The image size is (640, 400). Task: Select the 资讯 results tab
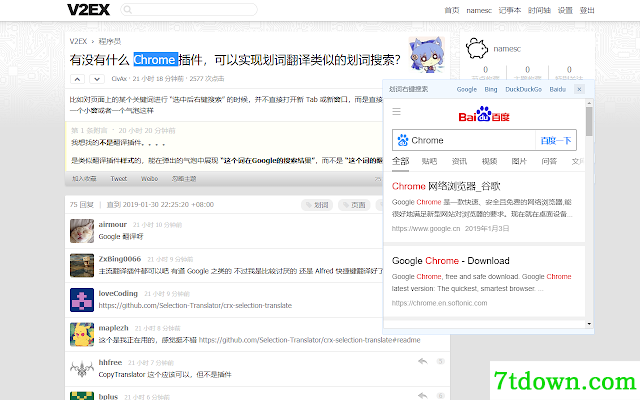point(459,161)
